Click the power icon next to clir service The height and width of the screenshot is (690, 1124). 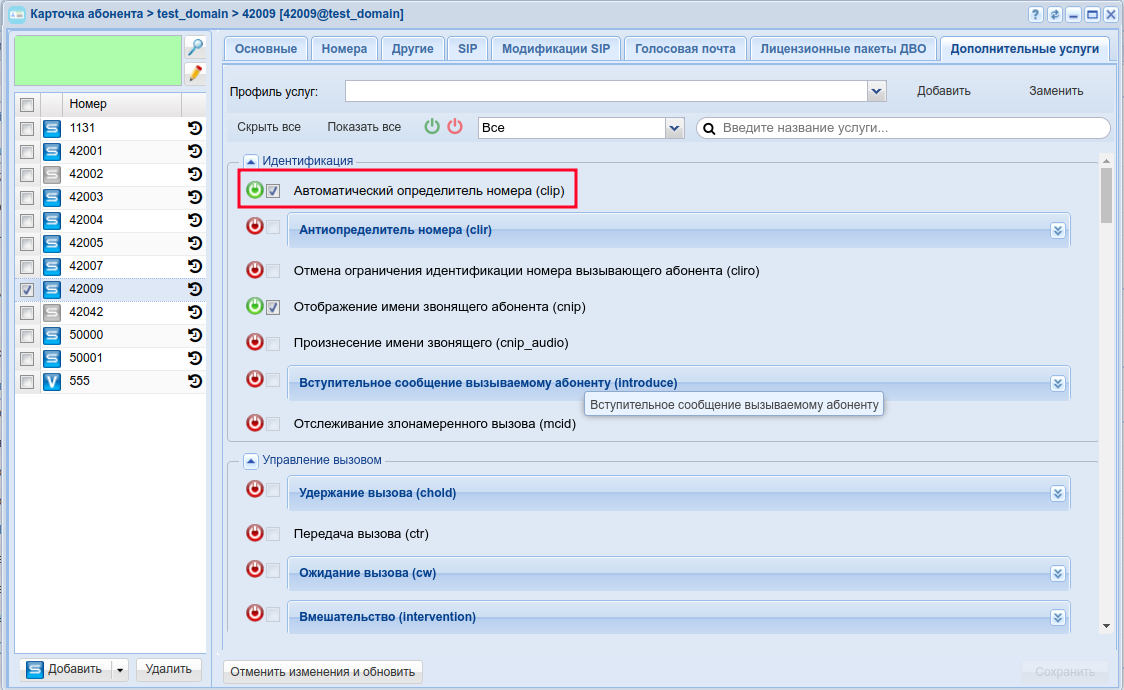tap(255, 227)
